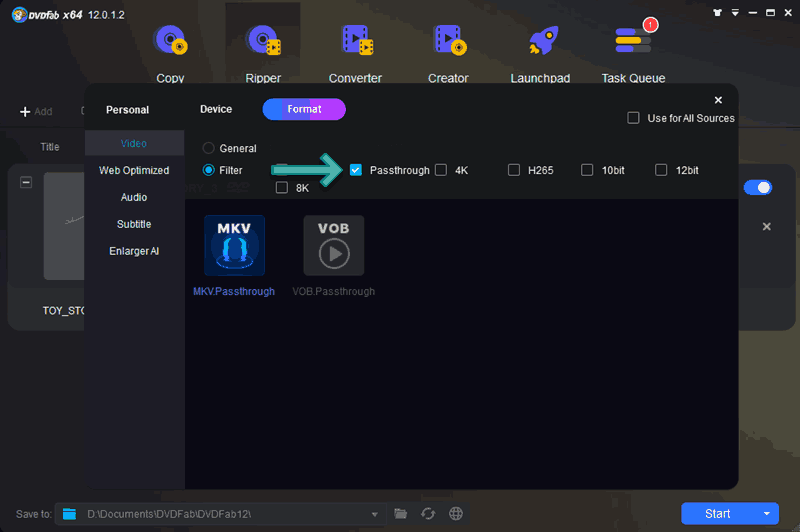Switch to the Personal tab

point(128,110)
